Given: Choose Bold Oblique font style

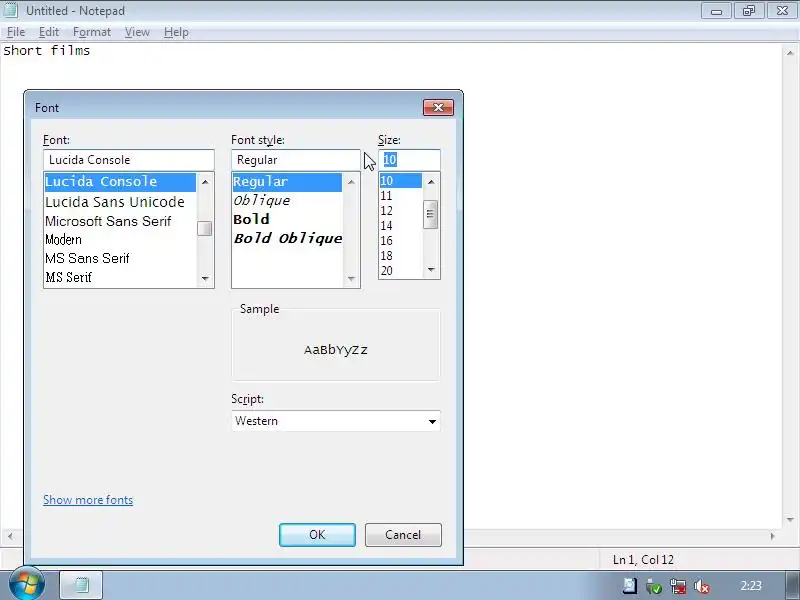Looking at the screenshot, I should click(287, 238).
